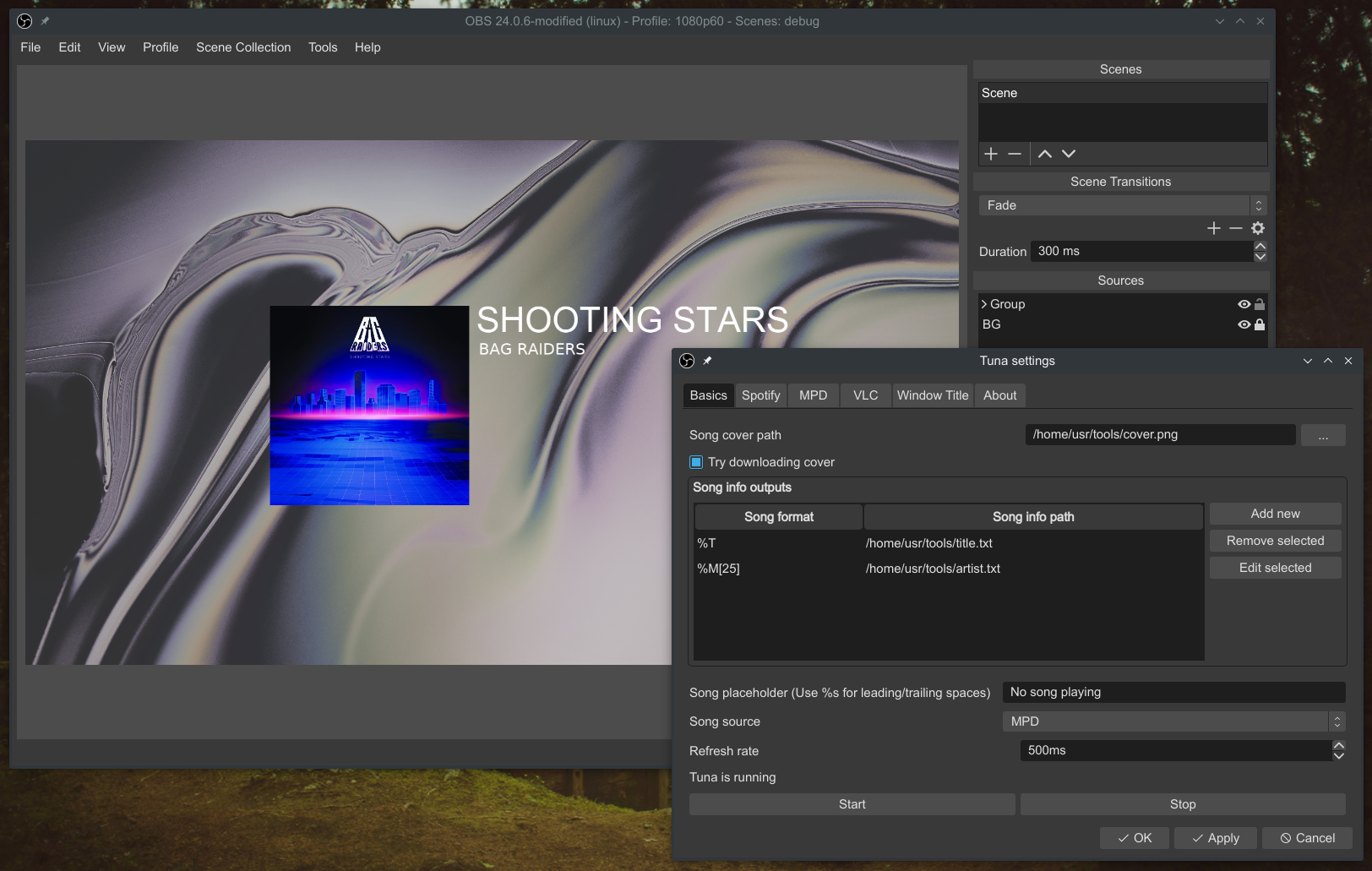Click the song placeholder text field

pyautogui.click(x=1173, y=692)
